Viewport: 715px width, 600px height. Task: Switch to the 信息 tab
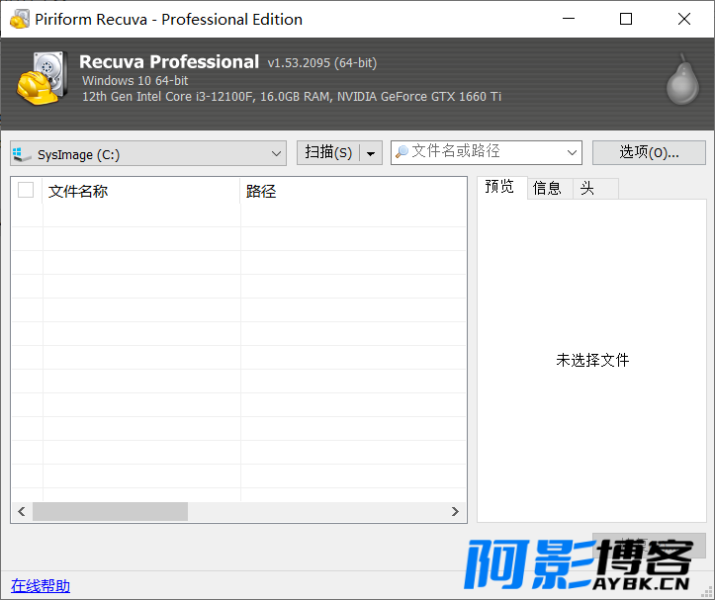point(547,188)
